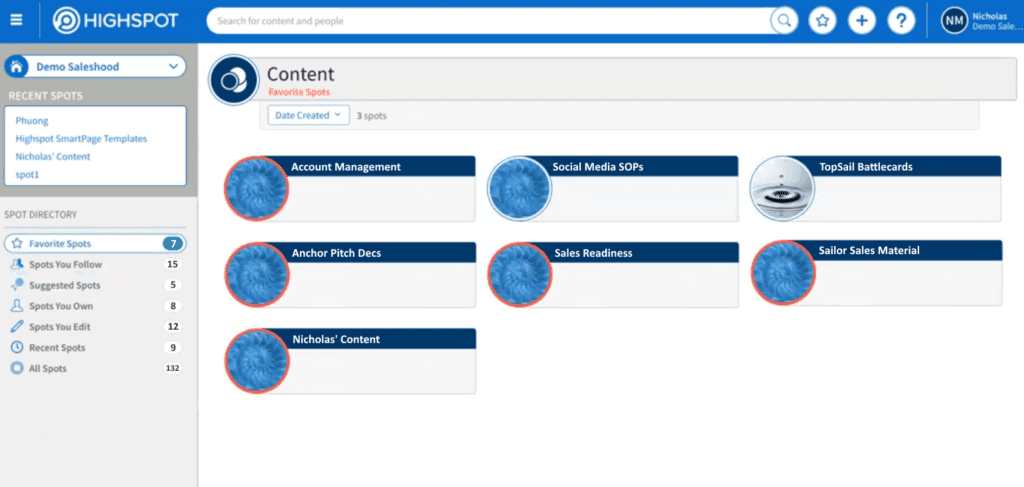Open the Sailor Sales Material thumbnail

783,272
